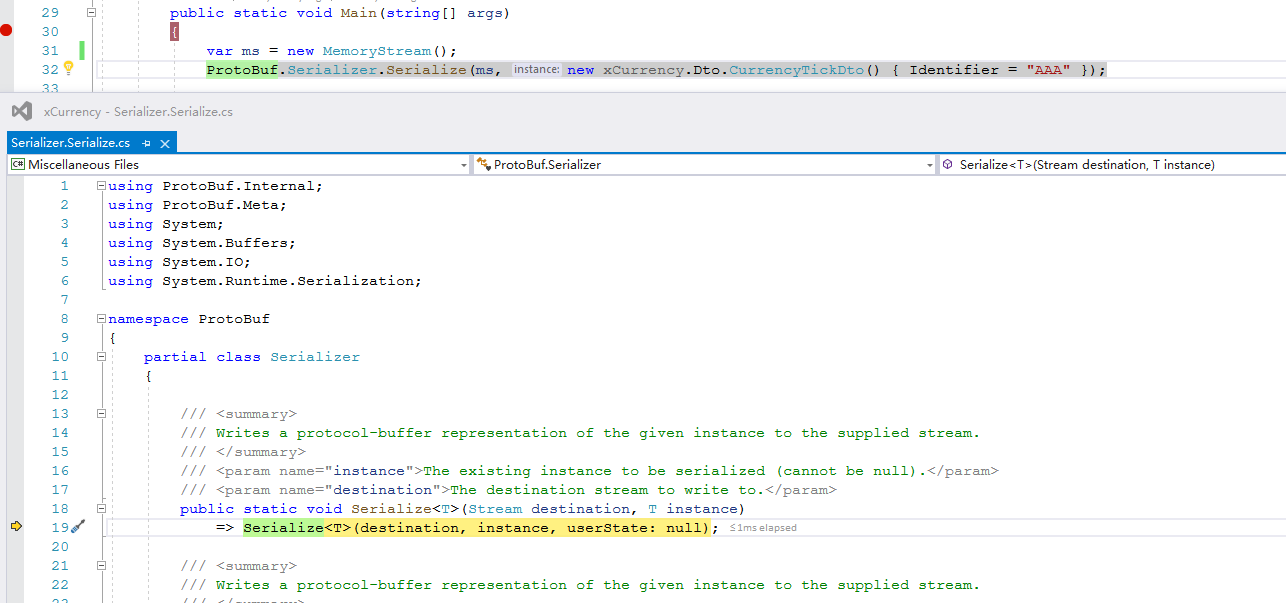Image resolution: width=1286 pixels, height=603 pixels.
Task: Collapse the Serializer class at line 10
Action: tap(101, 357)
